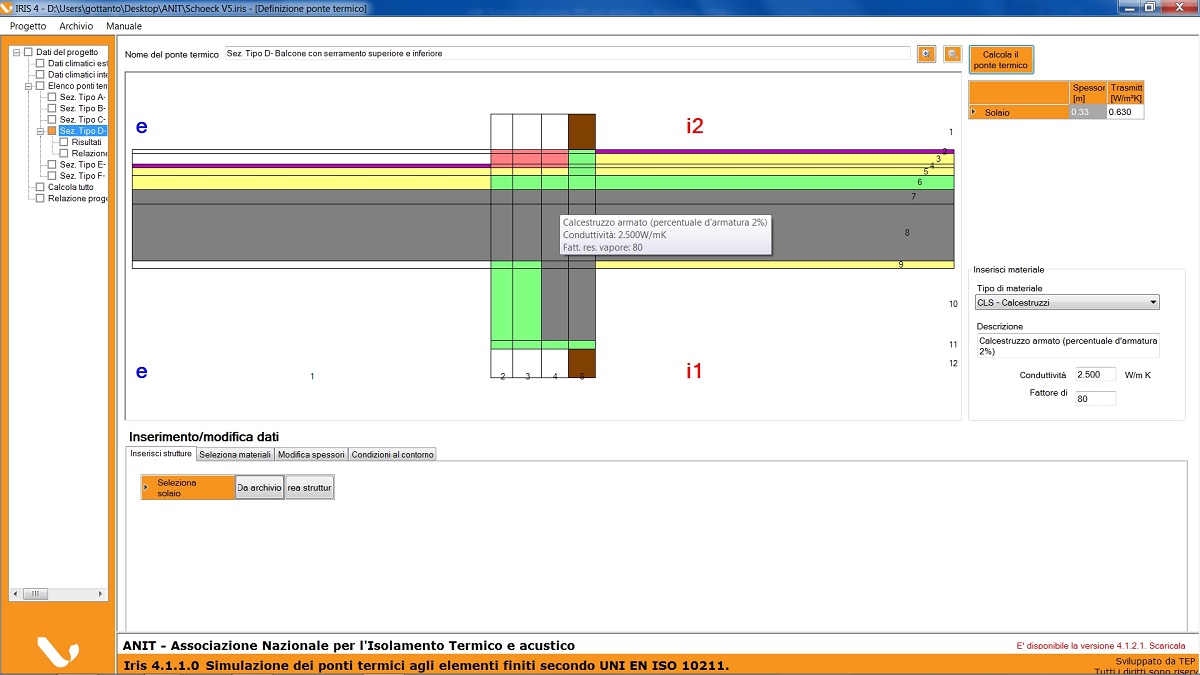The height and width of the screenshot is (675, 1200).
Task: Click the orange marker beside Sez. Tipo D
Action: click(x=52, y=131)
